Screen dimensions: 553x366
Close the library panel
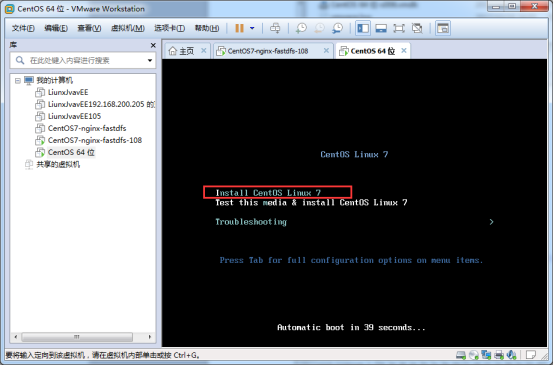(x=153, y=45)
